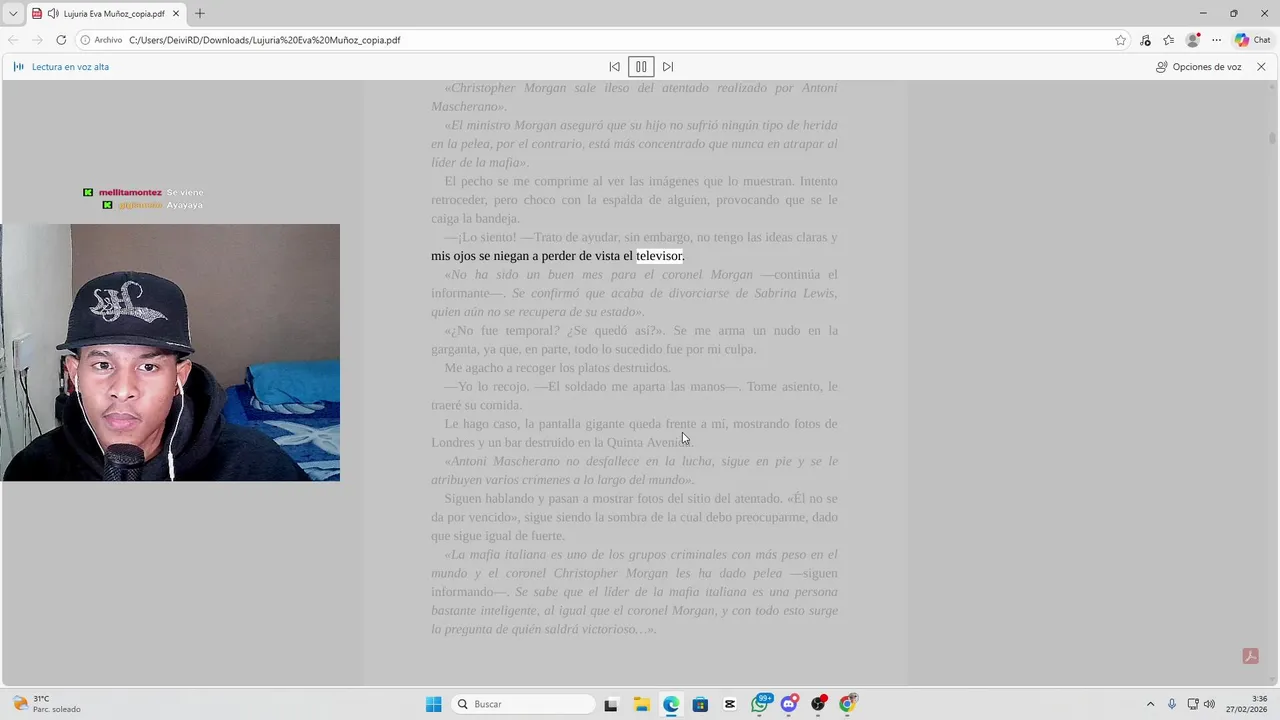Close the Lujuria PDF tab
Viewport: 1280px width, 720px height.
tap(176, 14)
